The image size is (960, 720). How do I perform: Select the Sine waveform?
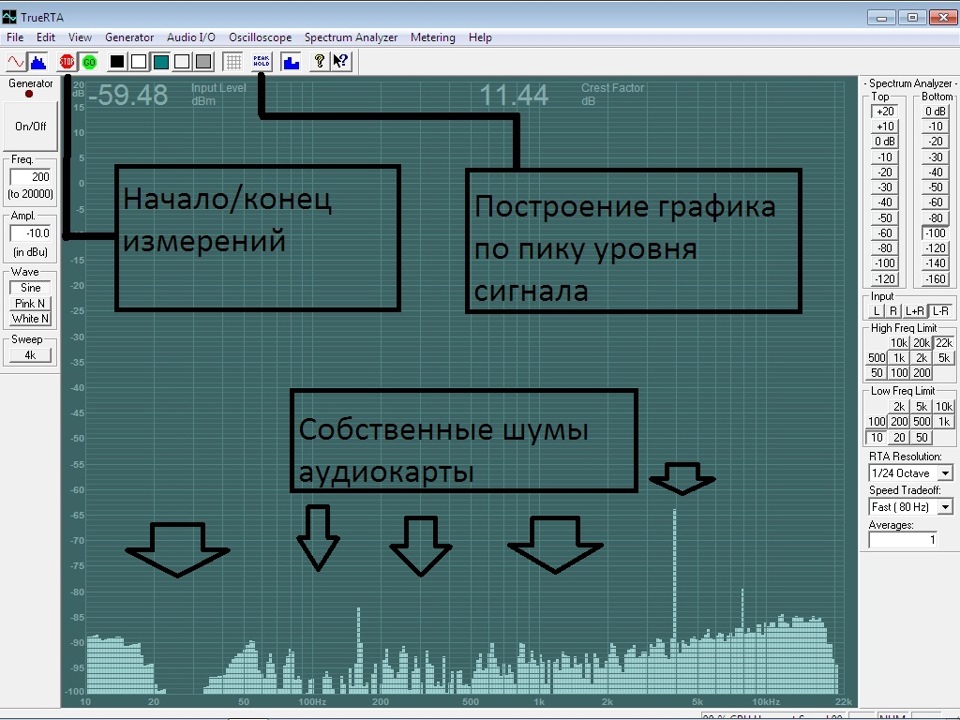pos(30,288)
